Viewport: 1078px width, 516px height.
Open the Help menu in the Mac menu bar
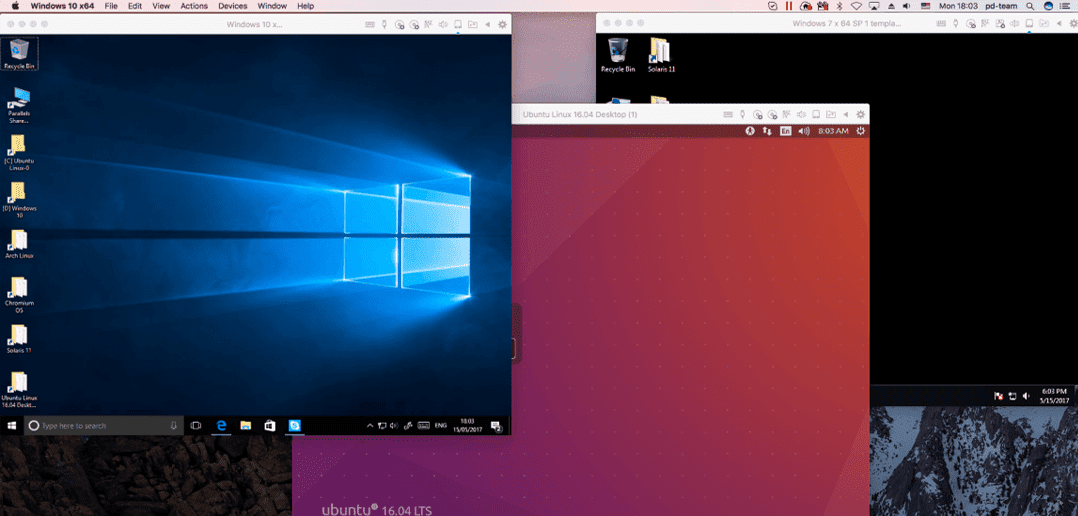tap(305, 6)
